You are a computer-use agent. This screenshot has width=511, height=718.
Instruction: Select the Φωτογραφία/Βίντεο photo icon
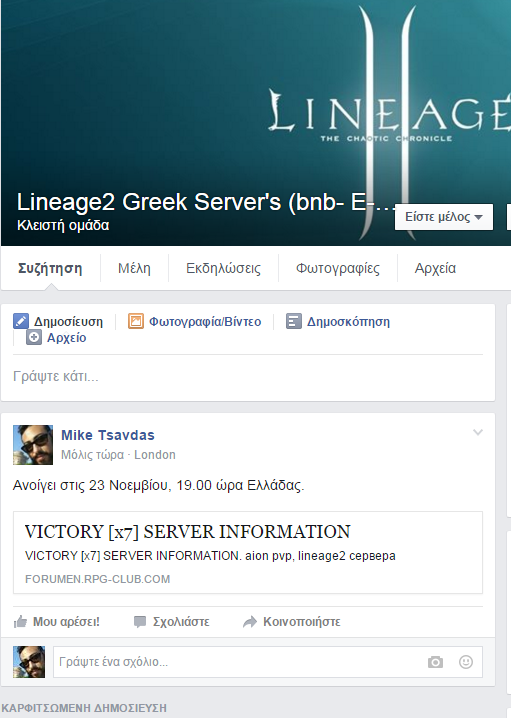tap(136, 321)
